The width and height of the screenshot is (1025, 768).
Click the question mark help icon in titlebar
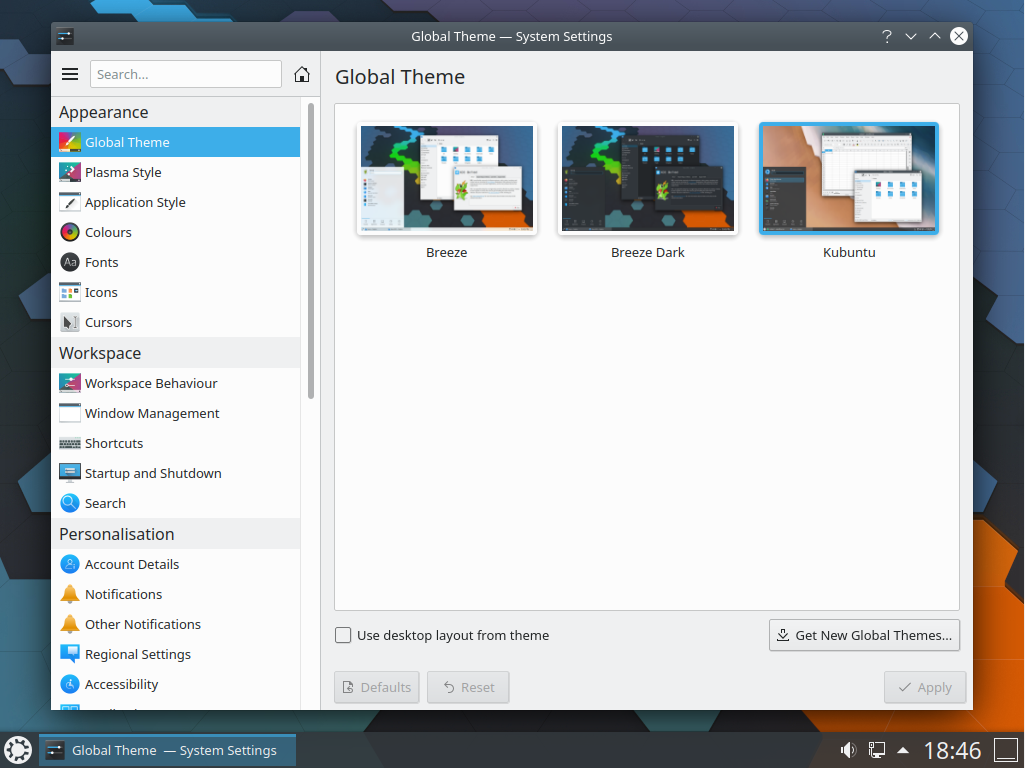point(886,37)
